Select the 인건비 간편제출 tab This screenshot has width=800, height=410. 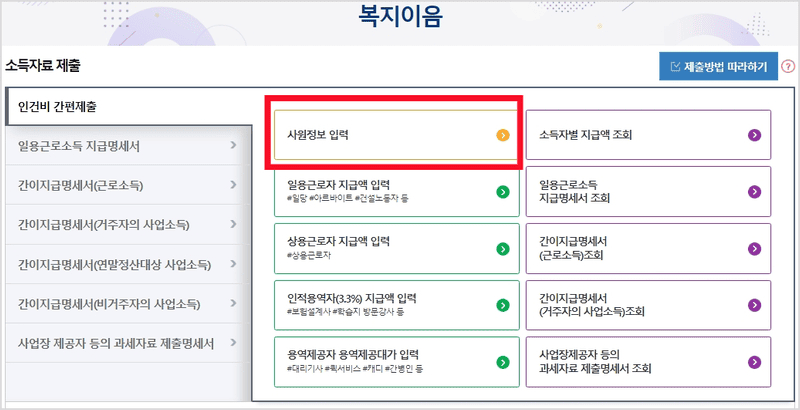tap(129, 107)
